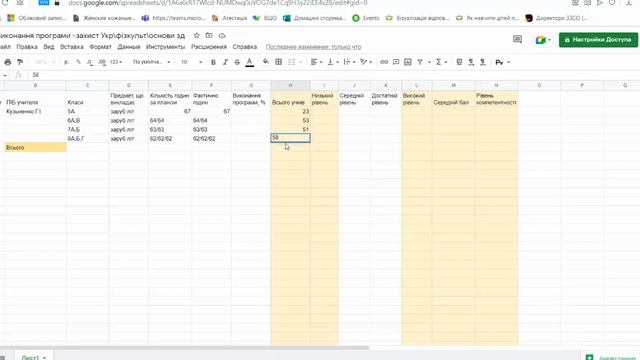640x360 pixels.
Task: Select the Середній бал header cell
Action: (x=453, y=99)
